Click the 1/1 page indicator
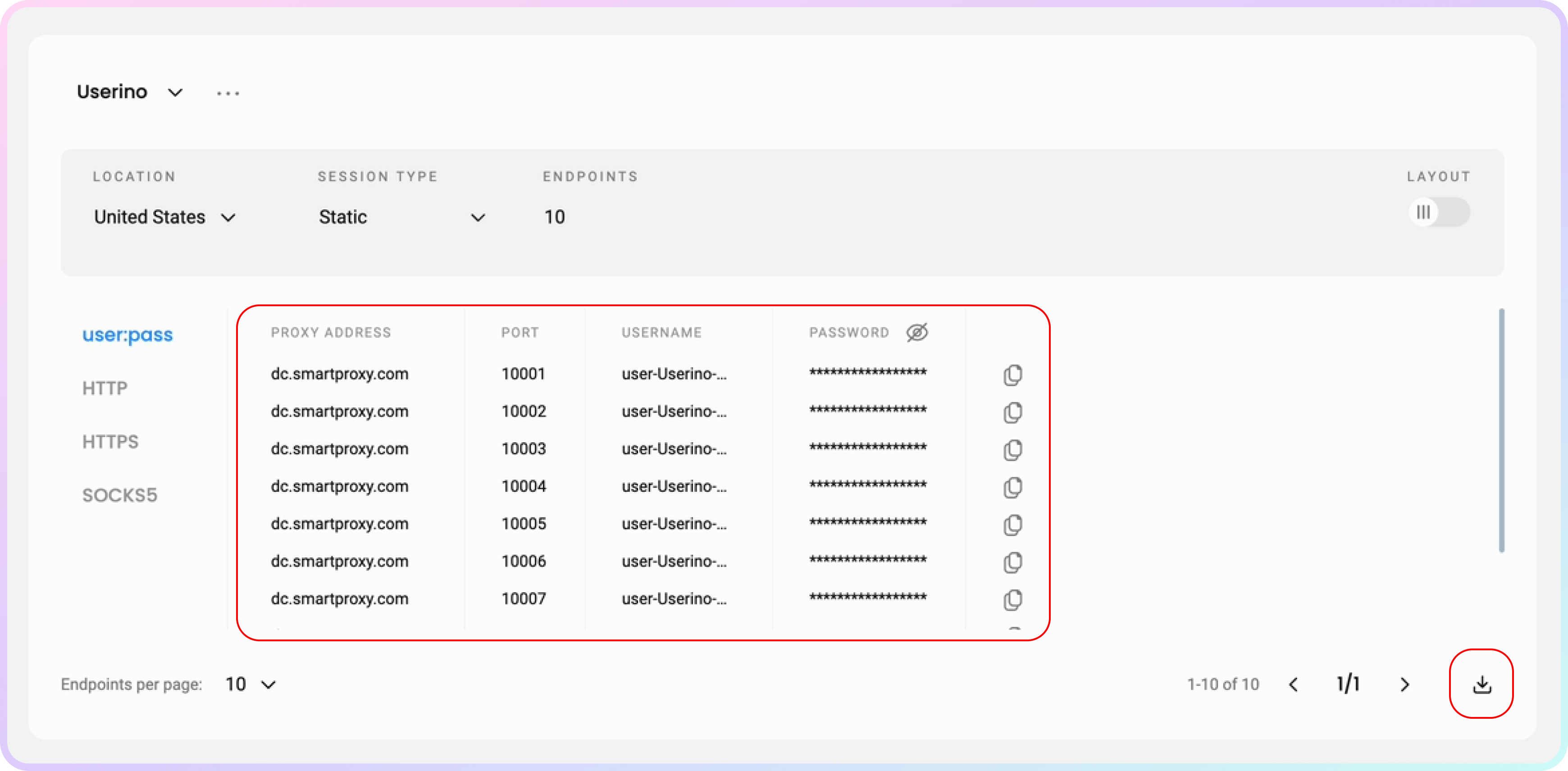This screenshot has height=771, width=1568. [1348, 684]
